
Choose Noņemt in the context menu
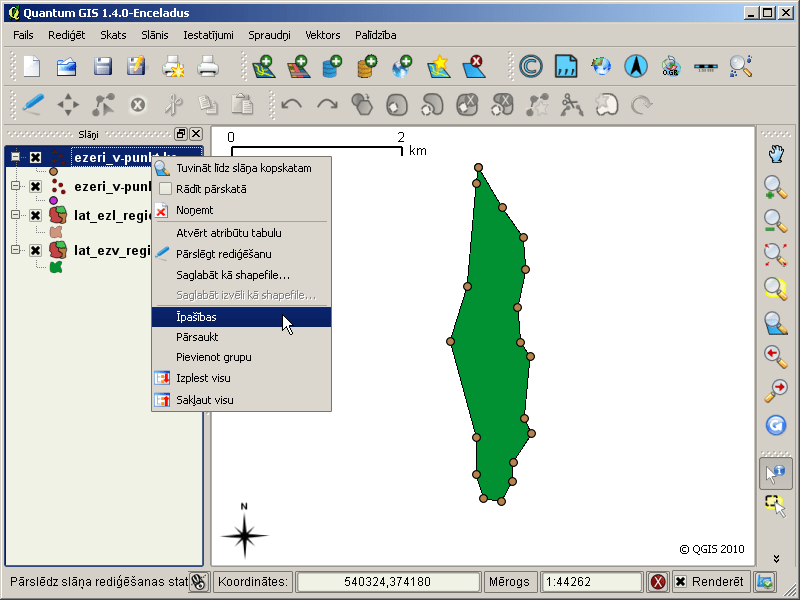point(241,210)
